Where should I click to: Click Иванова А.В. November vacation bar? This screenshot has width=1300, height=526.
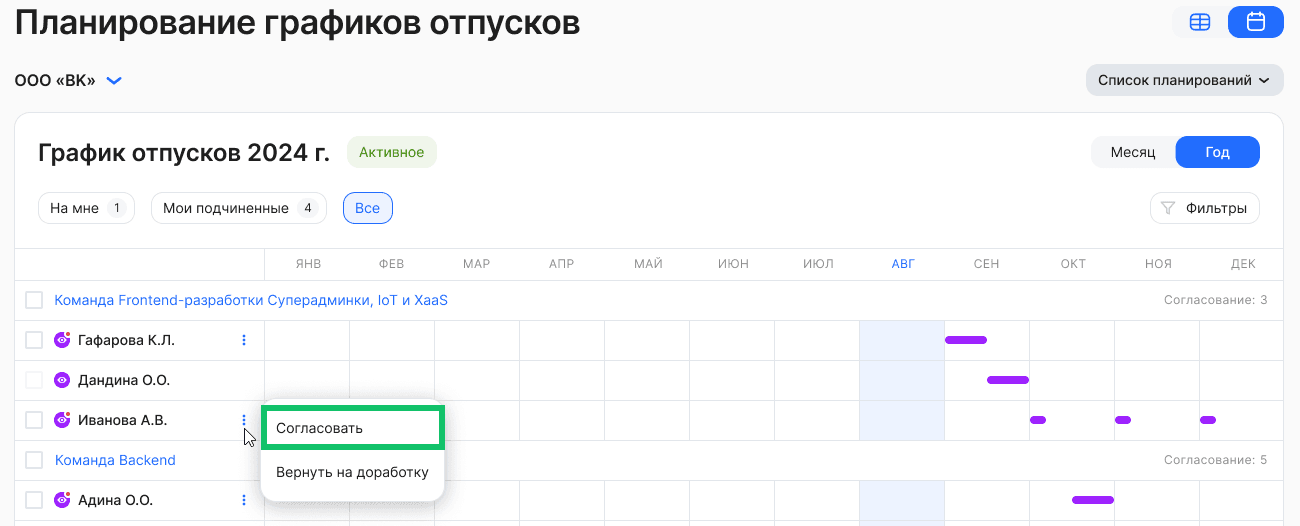point(1123,420)
